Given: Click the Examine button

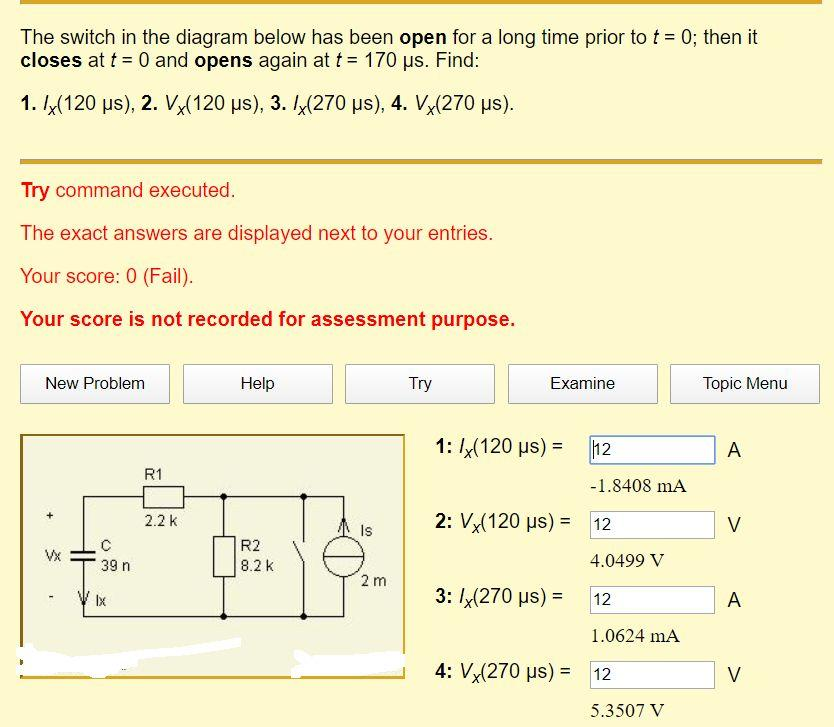Looking at the screenshot, I should (x=583, y=383).
